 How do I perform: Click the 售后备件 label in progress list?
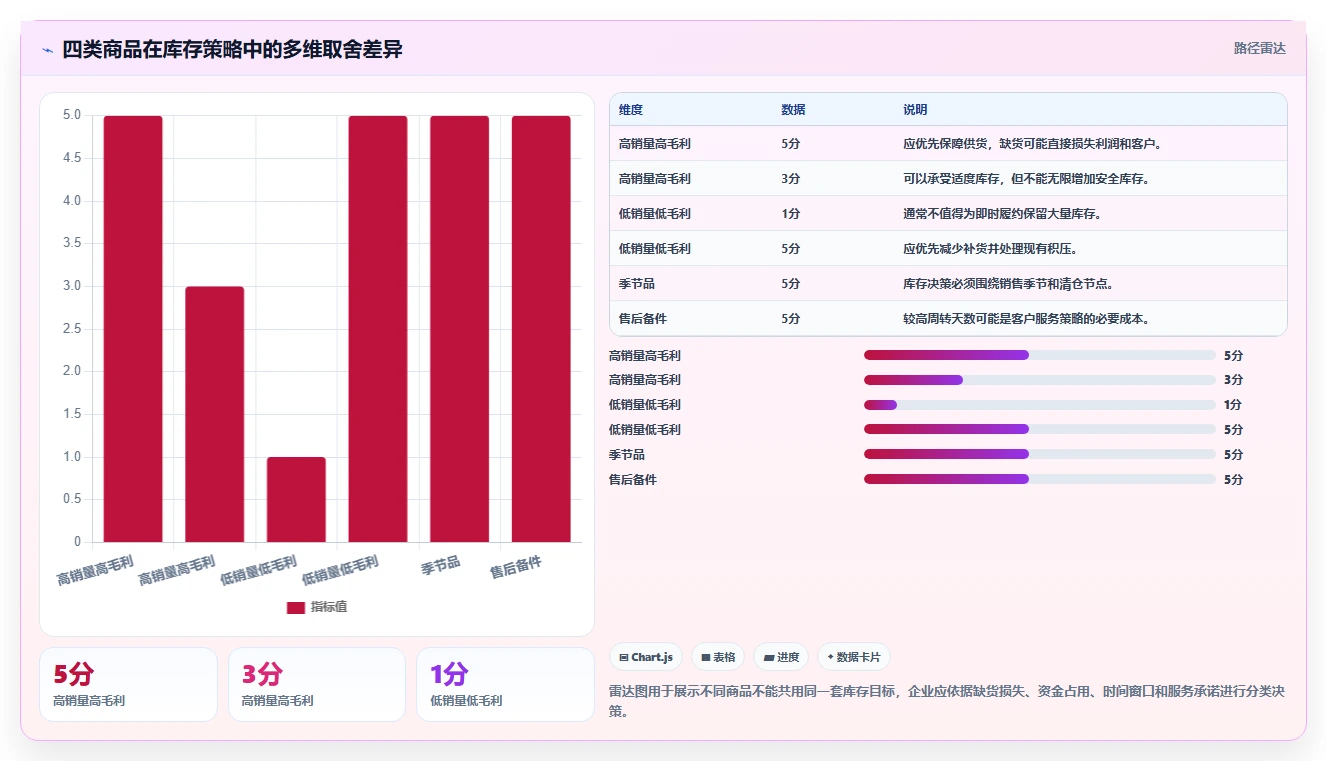point(633,480)
